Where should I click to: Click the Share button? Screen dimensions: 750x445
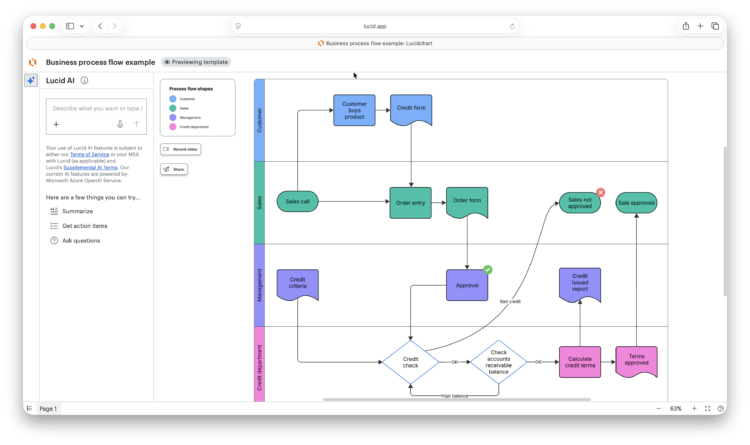(x=174, y=169)
